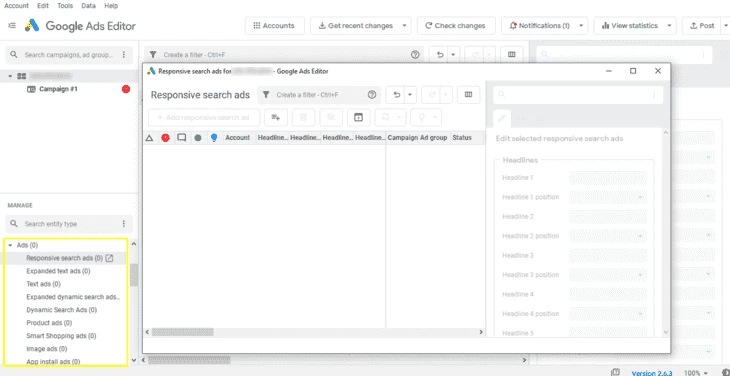Open View statistics dropdown arrow

[x=669, y=26]
